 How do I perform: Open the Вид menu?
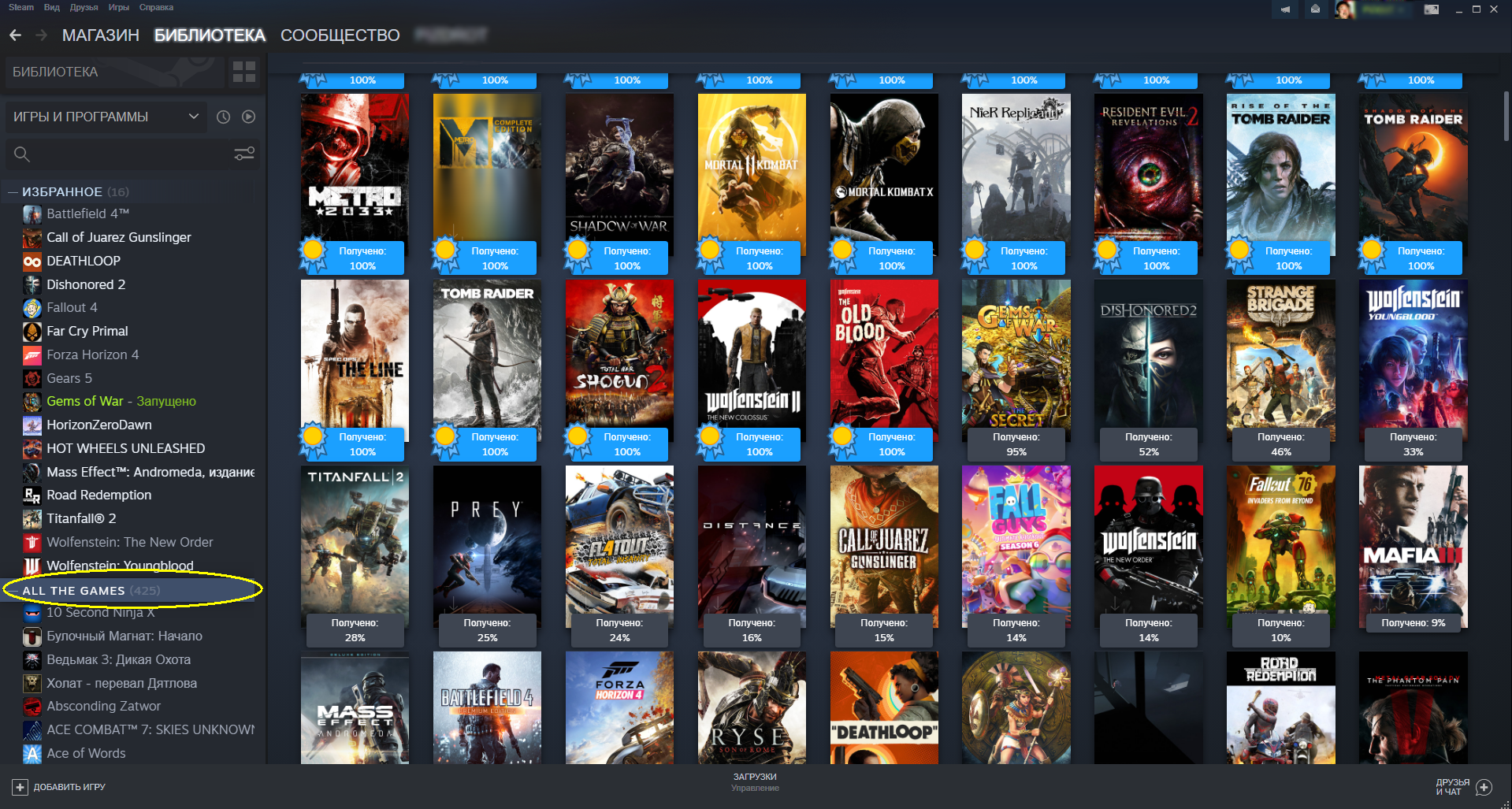52,7
